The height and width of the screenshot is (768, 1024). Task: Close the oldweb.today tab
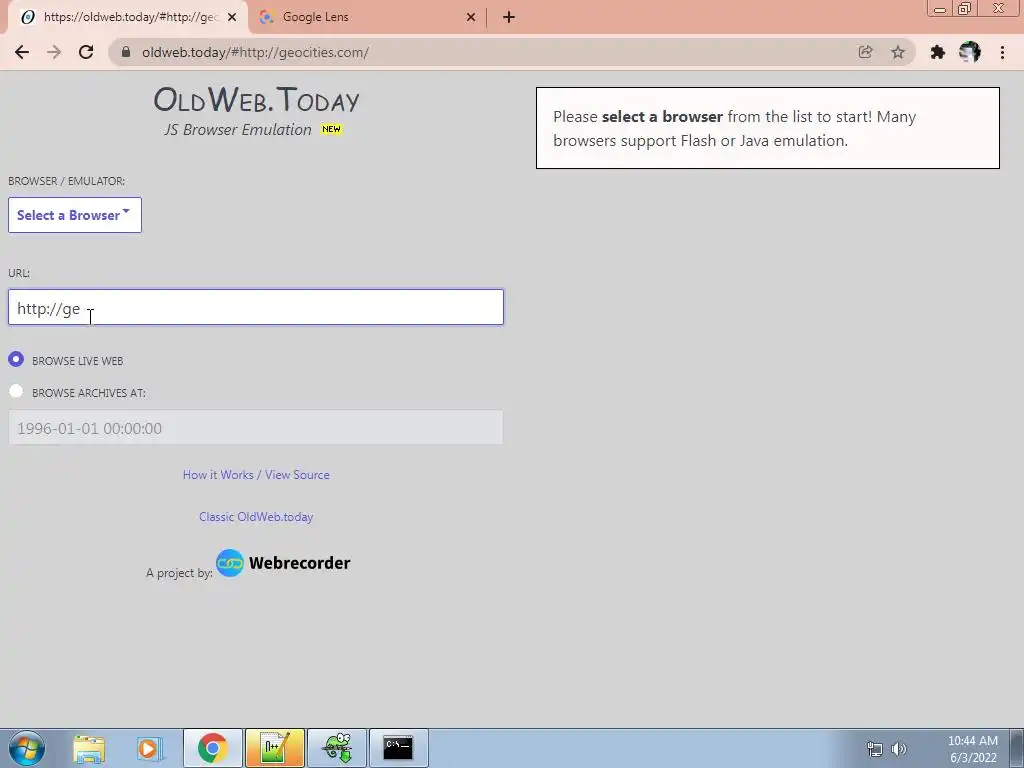point(232,17)
